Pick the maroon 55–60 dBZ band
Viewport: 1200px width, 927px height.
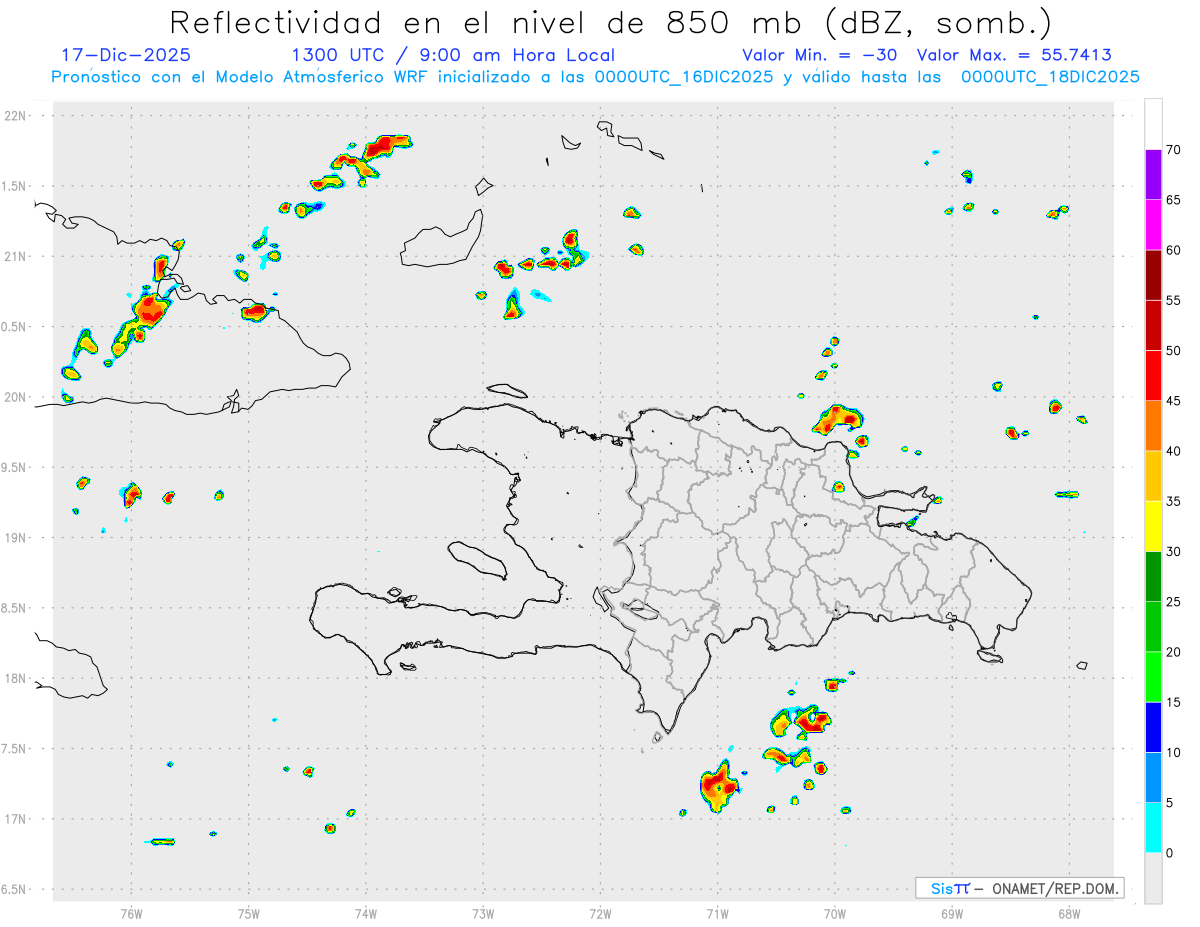[x=1153, y=275]
